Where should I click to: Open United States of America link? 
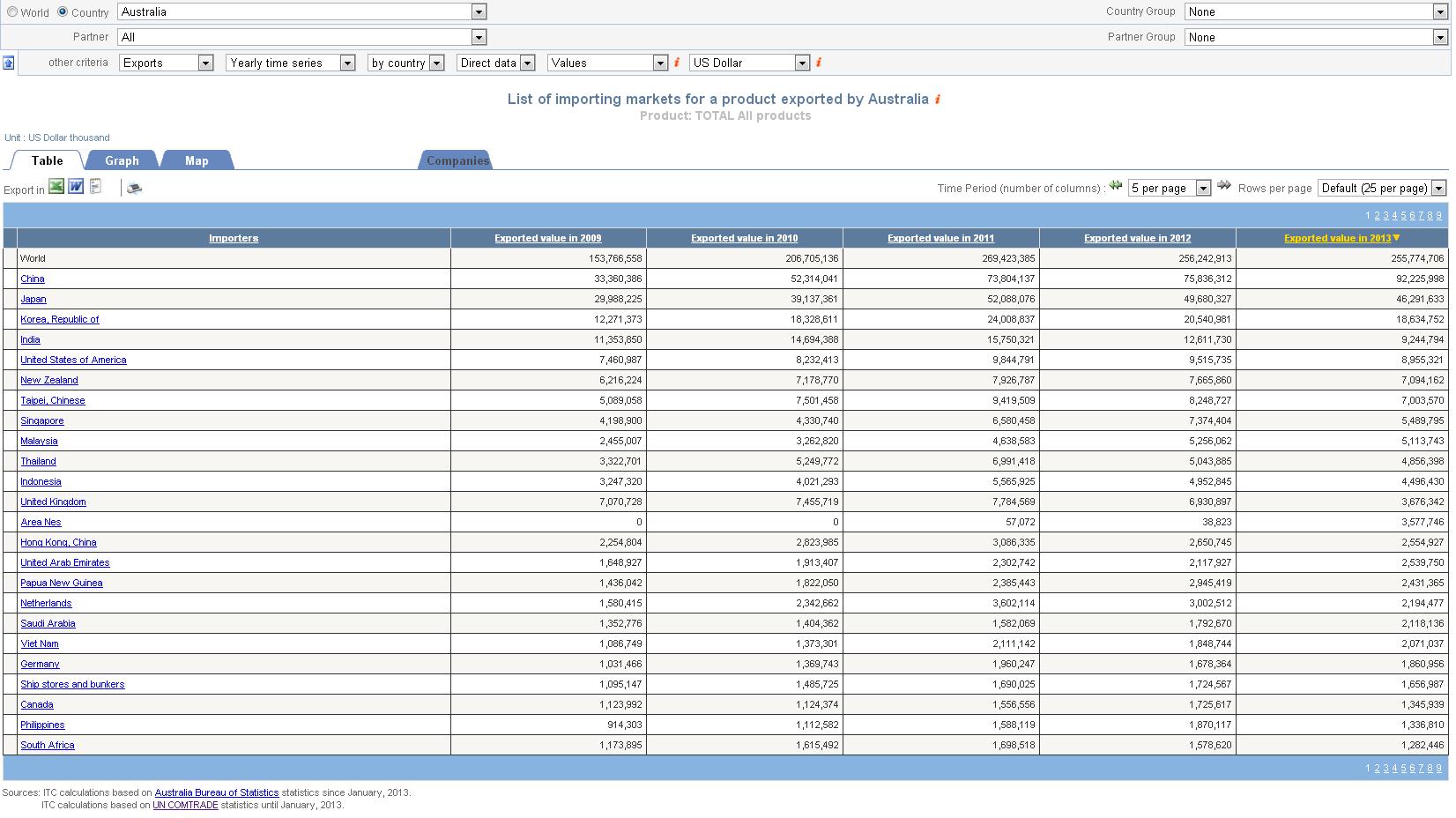click(73, 360)
